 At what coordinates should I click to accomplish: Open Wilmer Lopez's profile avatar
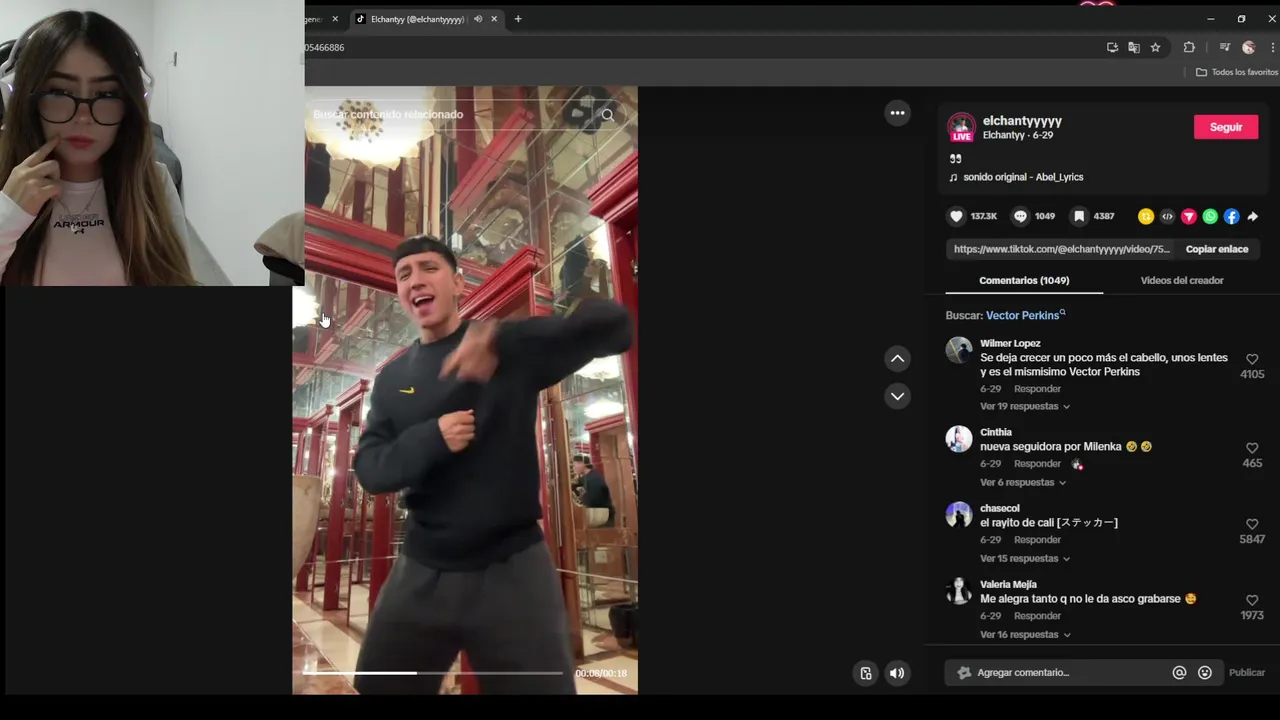tap(959, 350)
